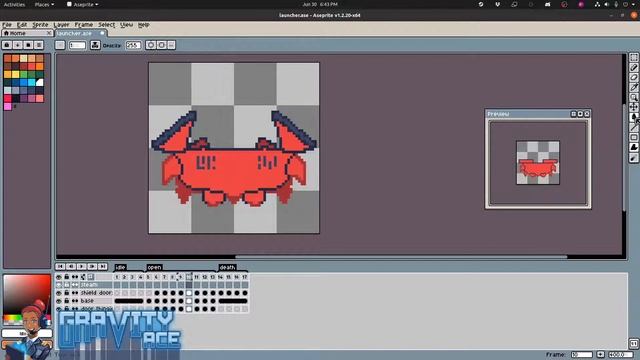Open the Activities overview

(14, 4)
